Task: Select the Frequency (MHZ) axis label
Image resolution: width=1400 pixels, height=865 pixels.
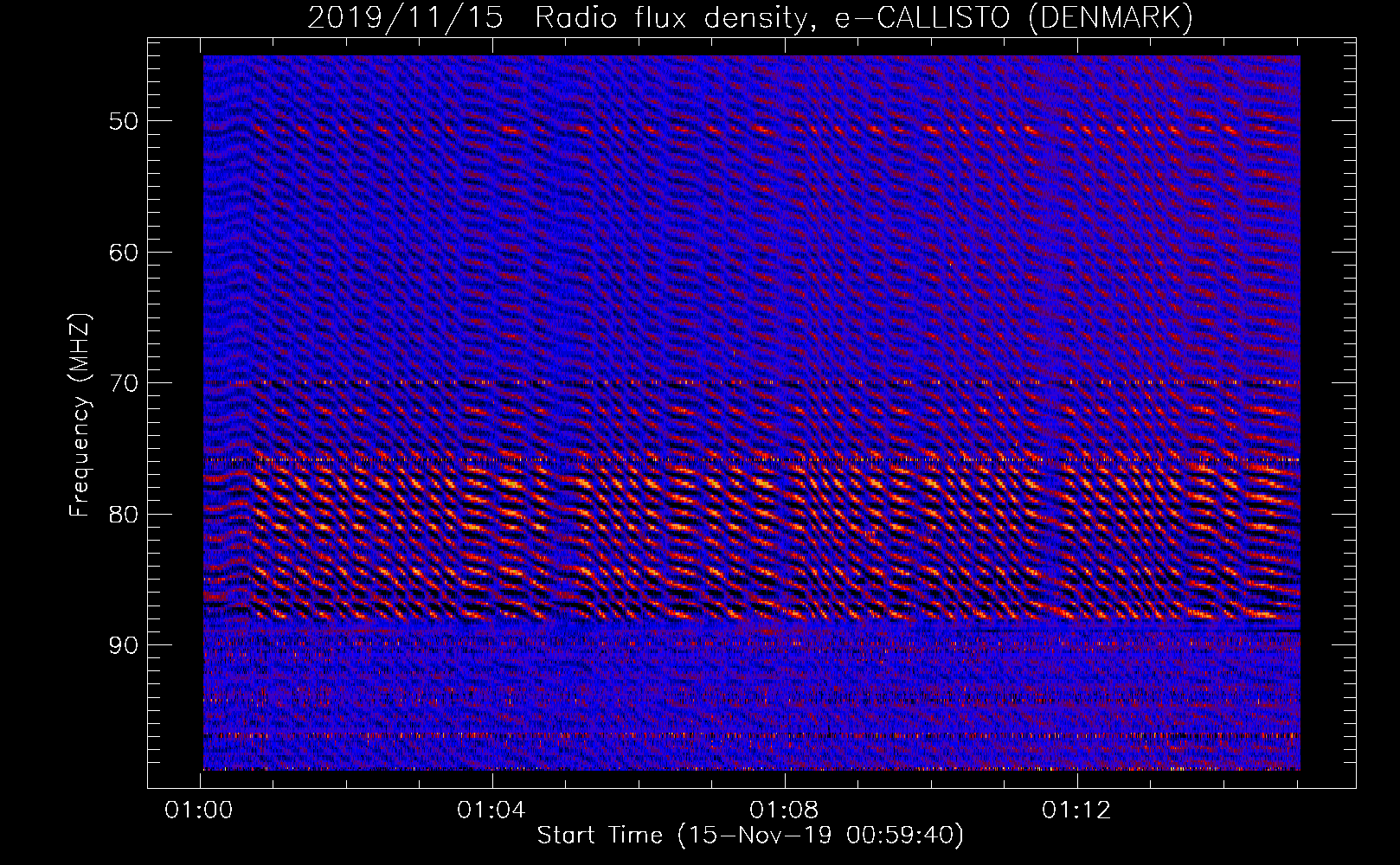Action: [80, 415]
